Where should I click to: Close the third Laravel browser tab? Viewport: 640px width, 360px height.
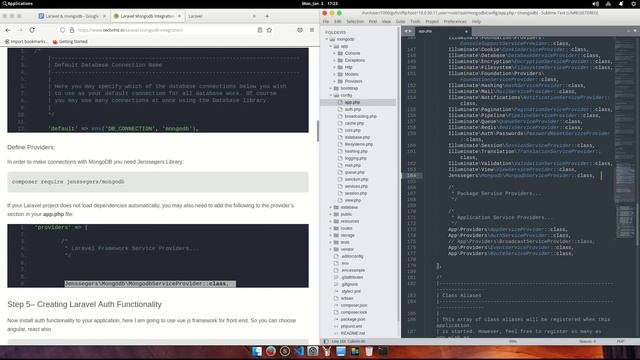coord(254,16)
